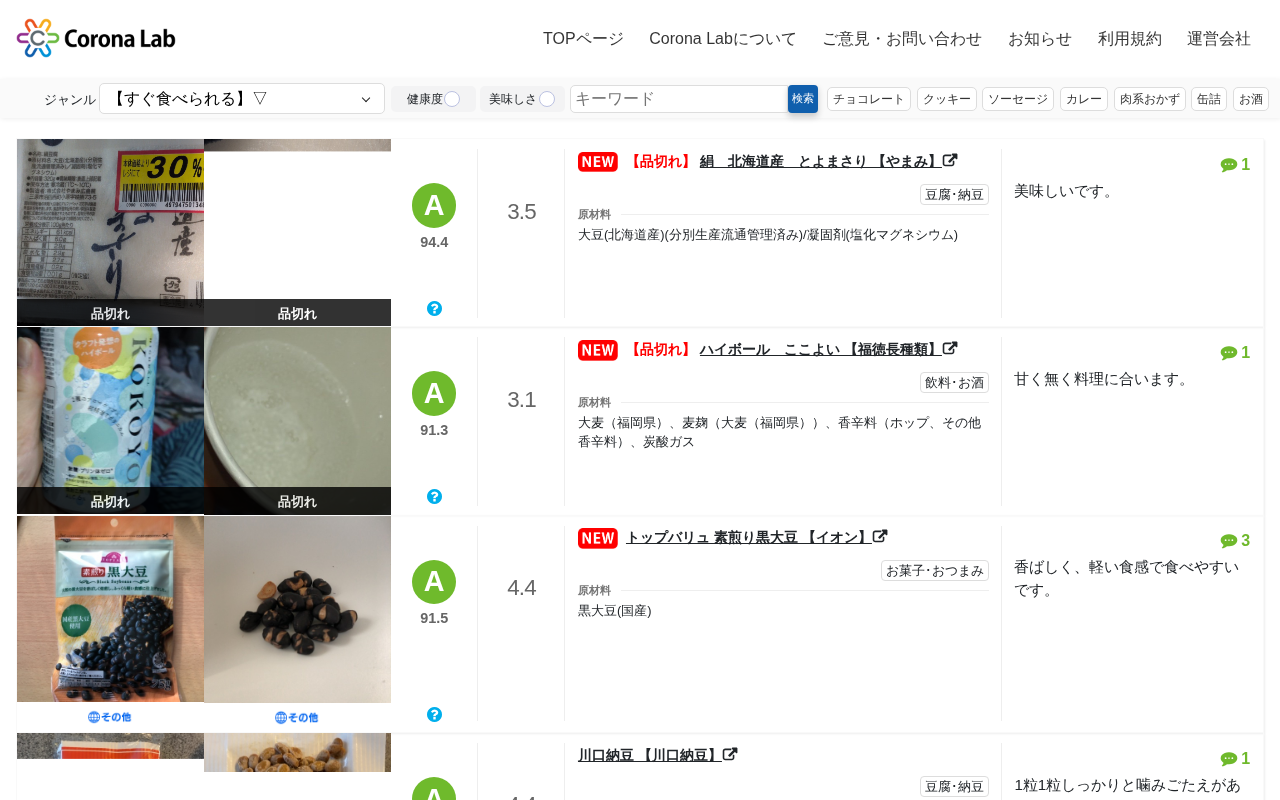Filter by クッキー tag

pos(947,99)
